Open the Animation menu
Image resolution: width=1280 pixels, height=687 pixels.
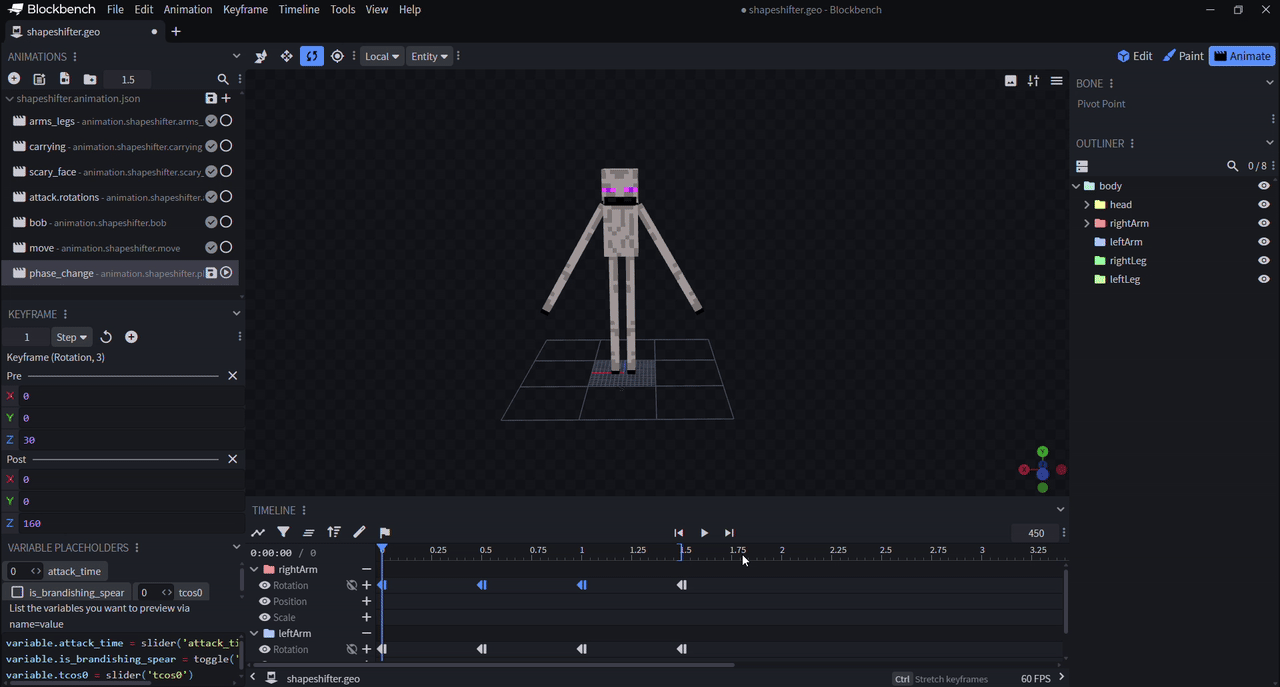pyautogui.click(x=188, y=9)
